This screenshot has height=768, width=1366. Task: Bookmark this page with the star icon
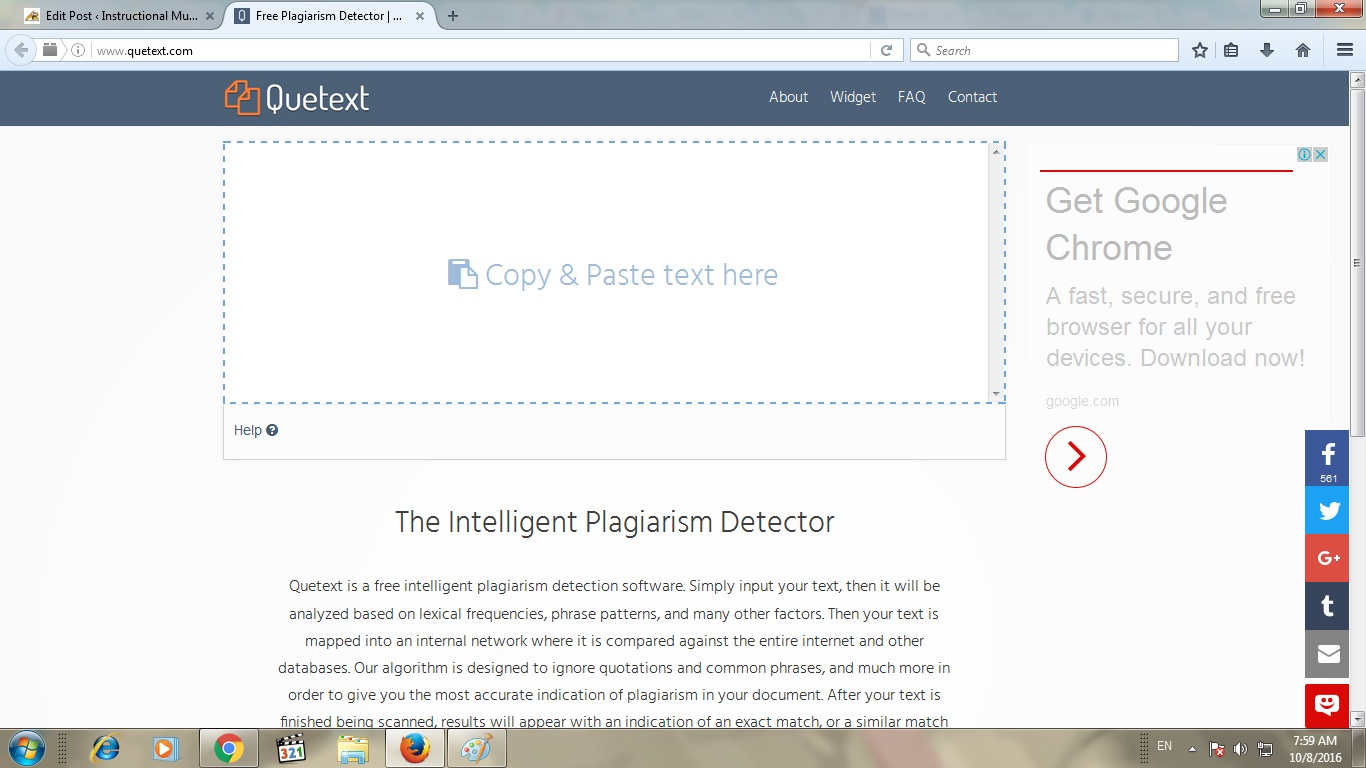coord(1200,50)
